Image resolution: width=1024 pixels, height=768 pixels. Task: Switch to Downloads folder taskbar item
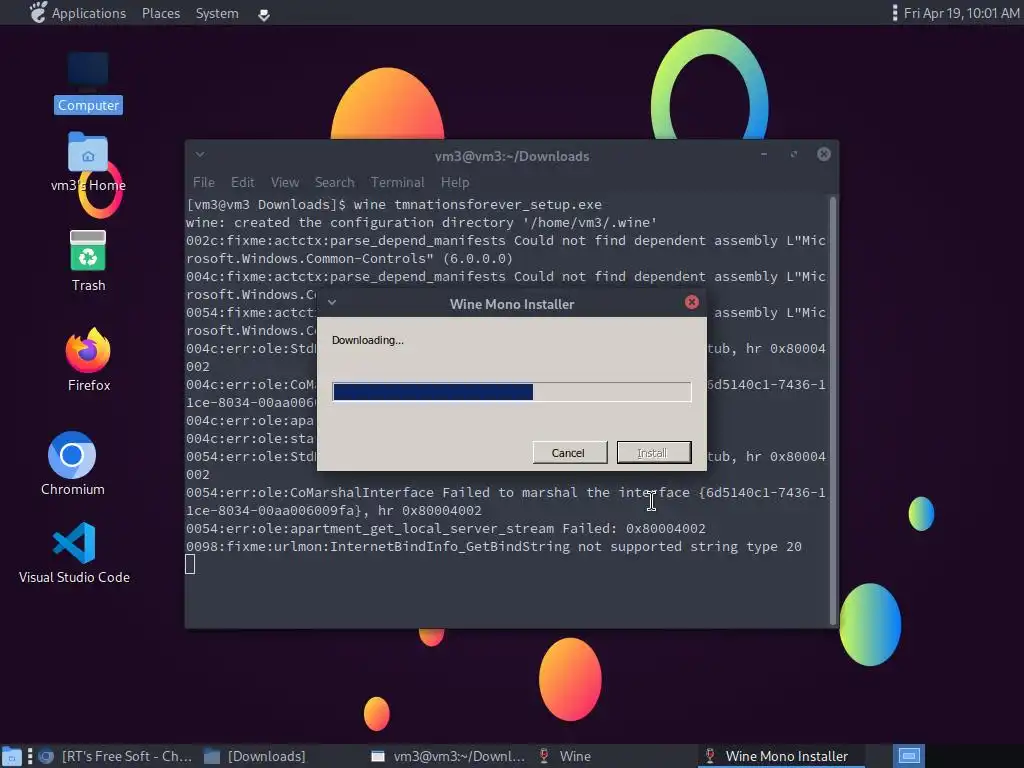pos(255,756)
